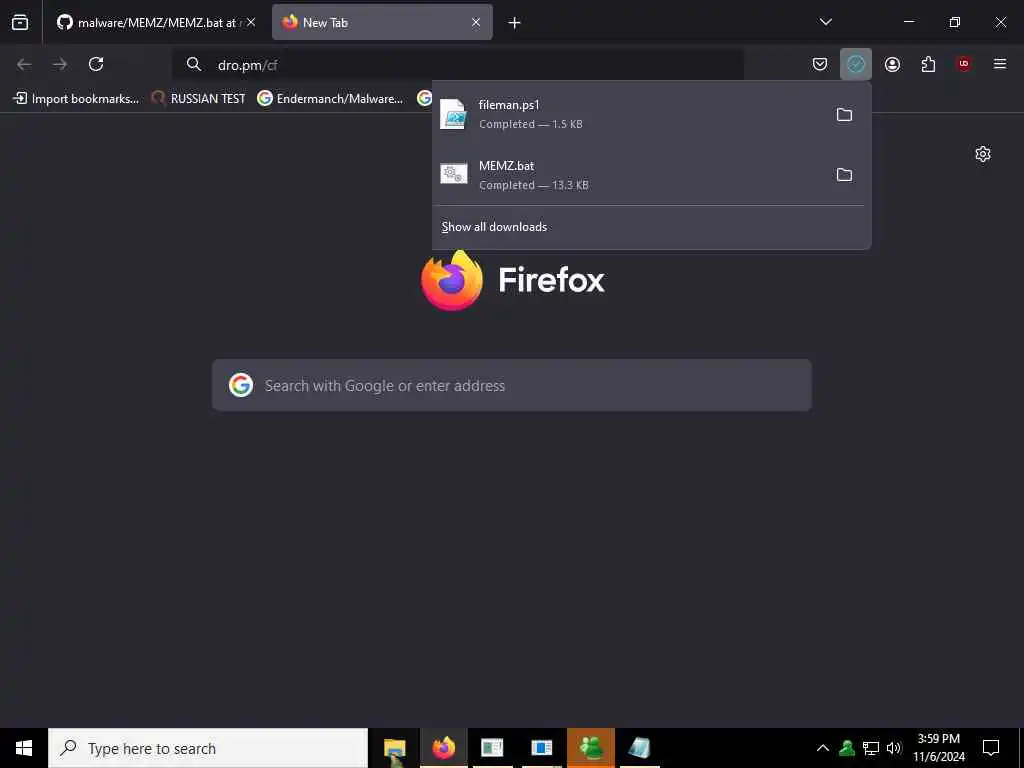Open the Extensions puzzle icon
The width and height of the screenshot is (1024, 768).
928,64
